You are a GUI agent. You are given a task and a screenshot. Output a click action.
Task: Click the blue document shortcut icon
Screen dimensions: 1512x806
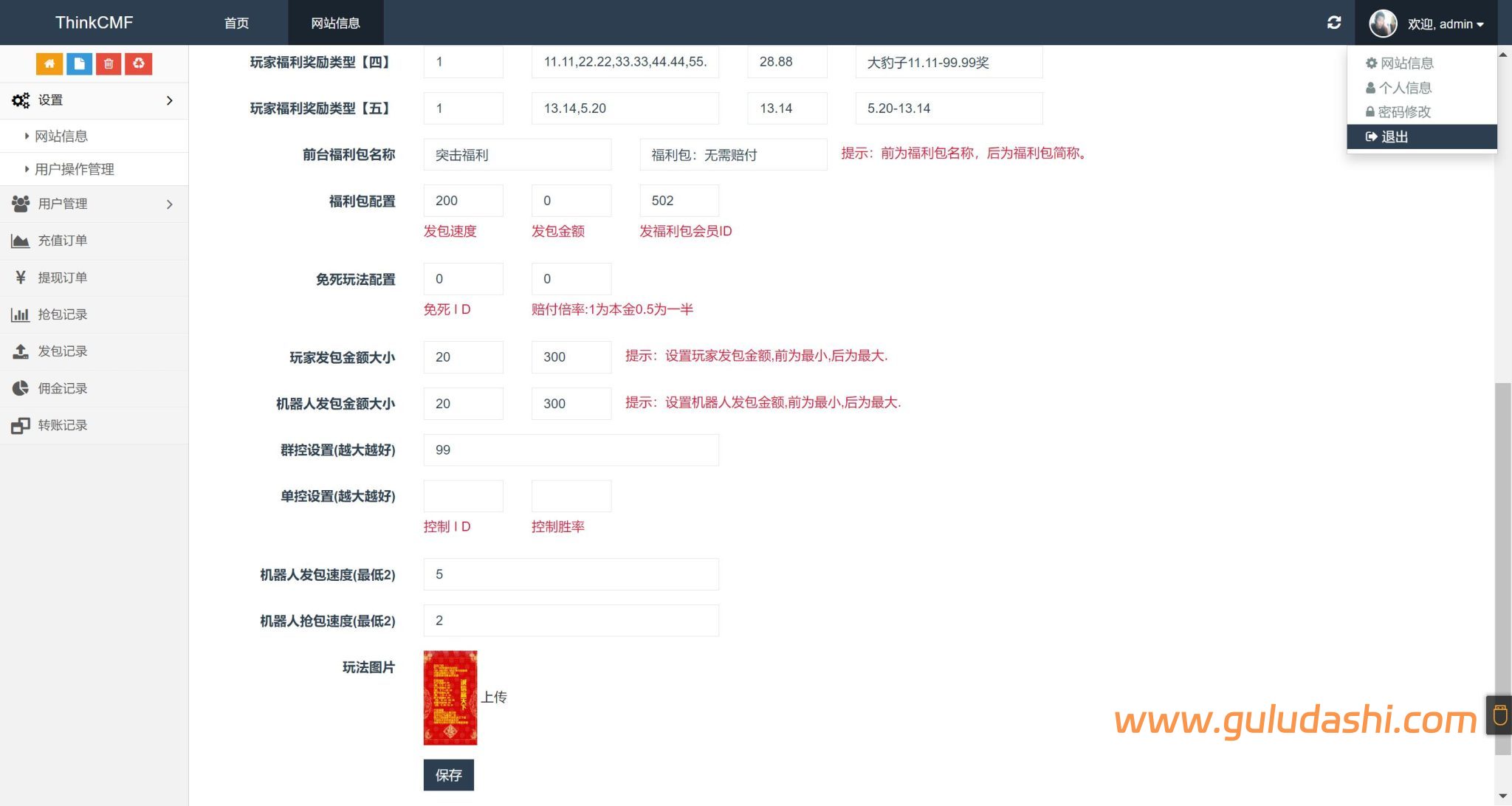pyautogui.click(x=79, y=64)
